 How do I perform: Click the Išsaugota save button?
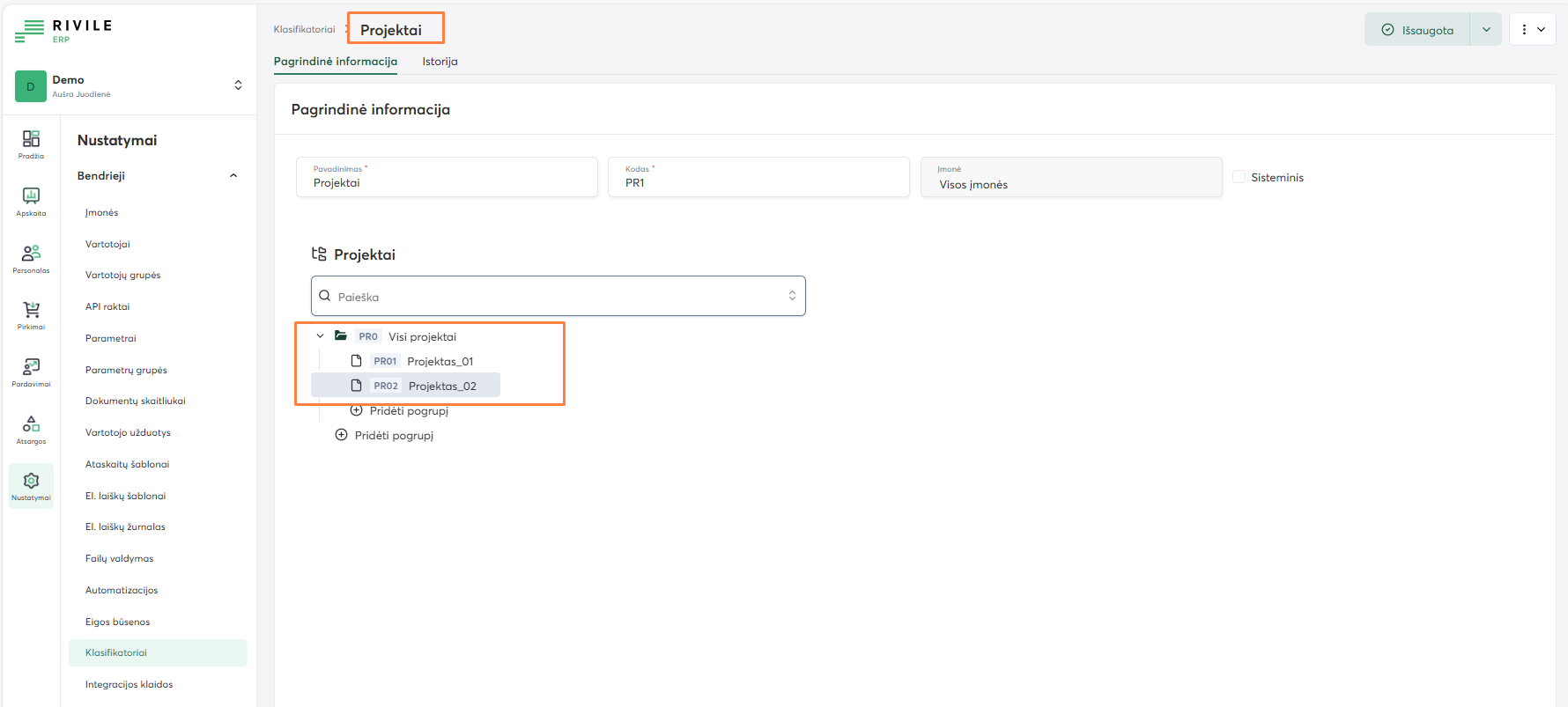pyautogui.click(x=1417, y=30)
